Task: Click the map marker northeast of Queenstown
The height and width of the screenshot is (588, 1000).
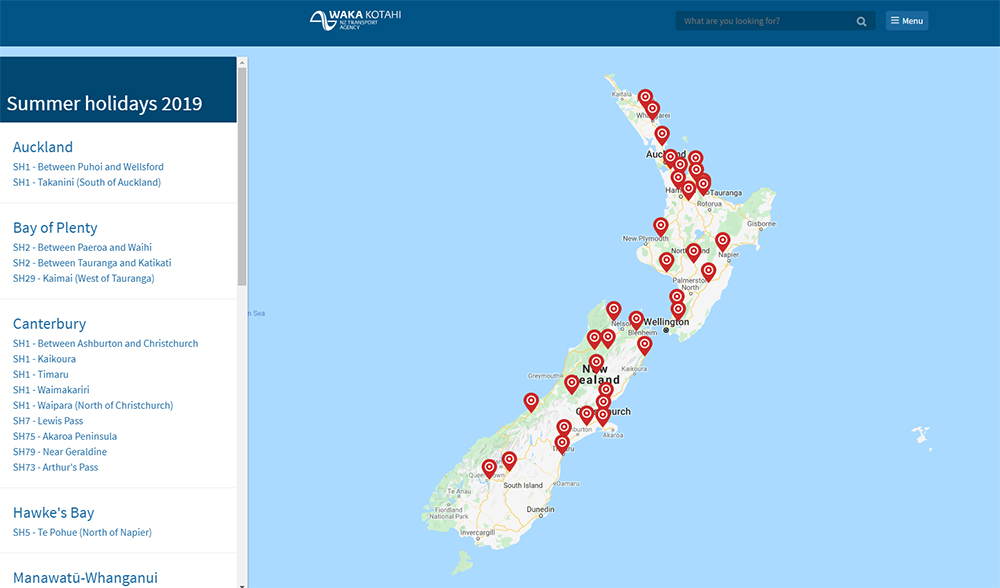Action: [x=509, y=460]
